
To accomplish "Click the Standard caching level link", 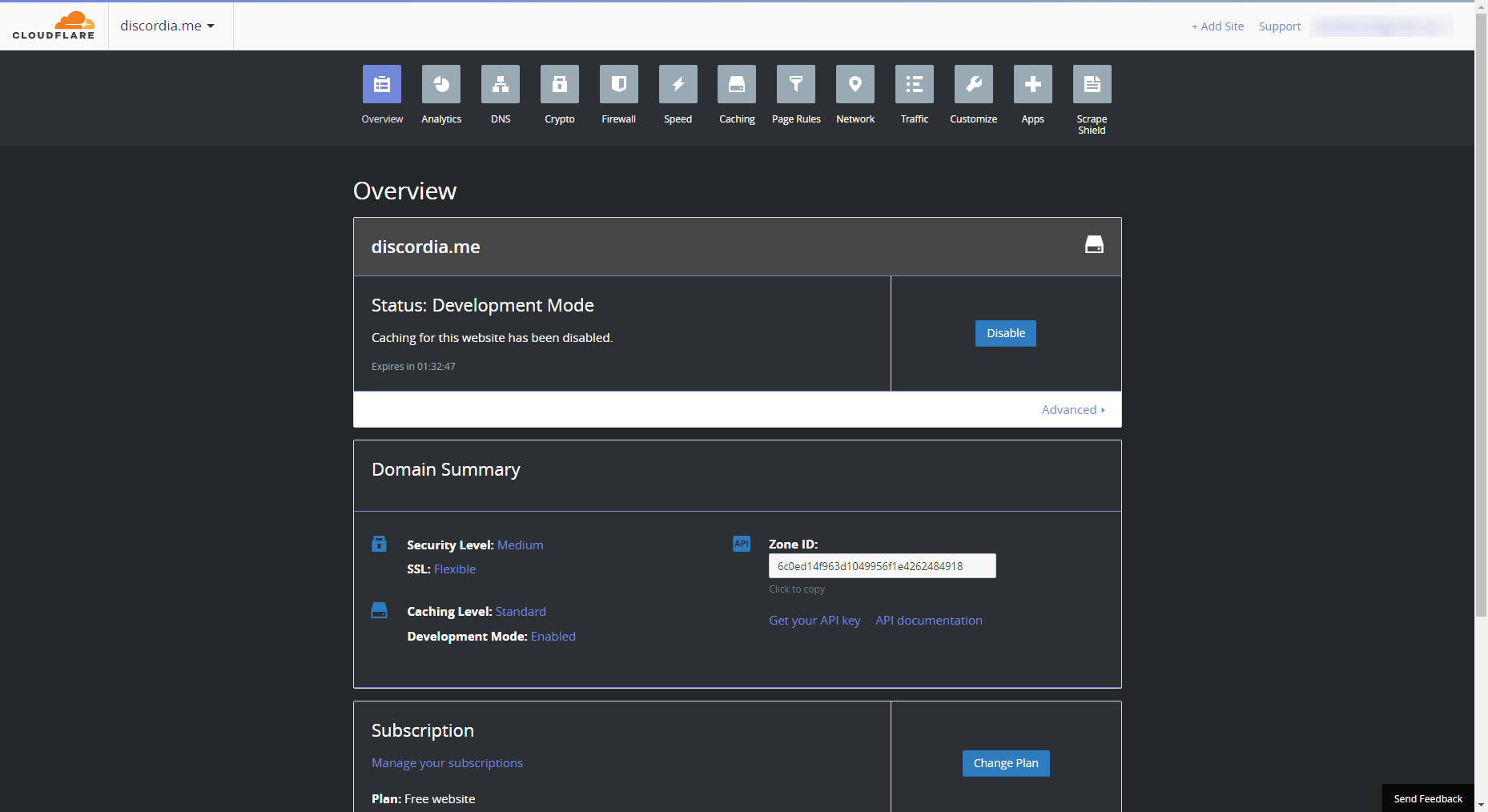I will tap(521, 612).
